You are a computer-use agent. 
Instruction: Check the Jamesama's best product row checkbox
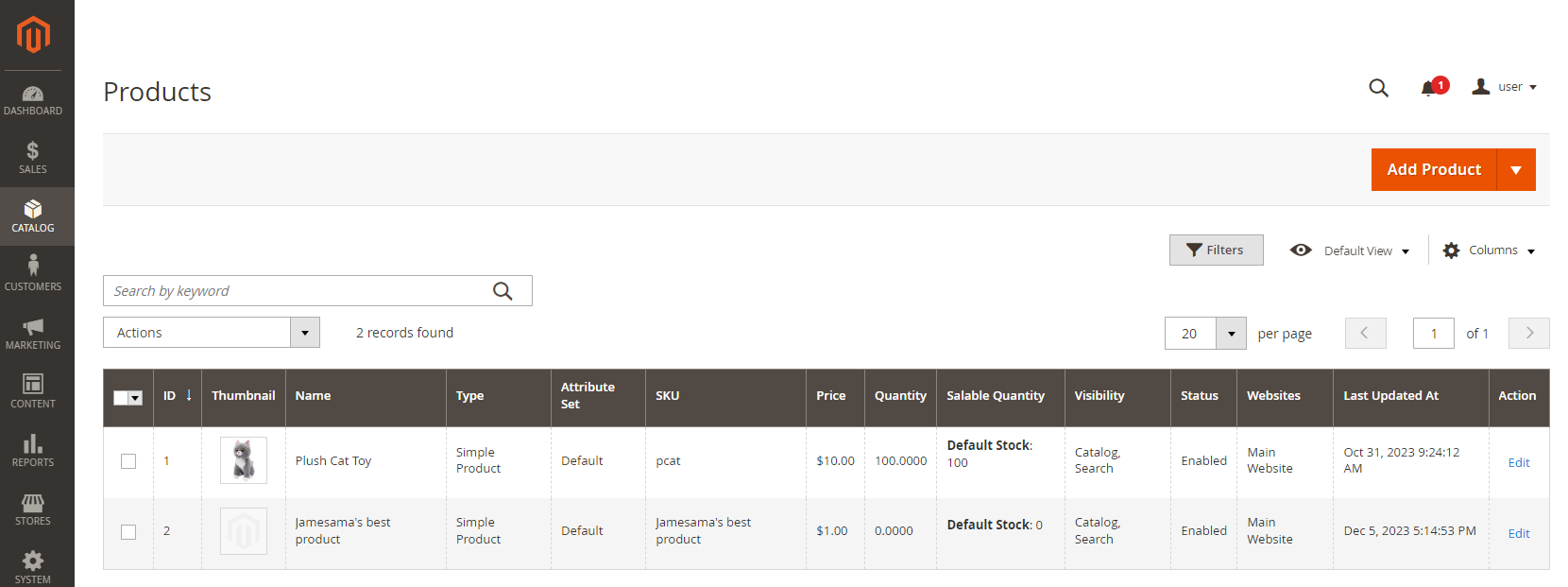[128, 532]
